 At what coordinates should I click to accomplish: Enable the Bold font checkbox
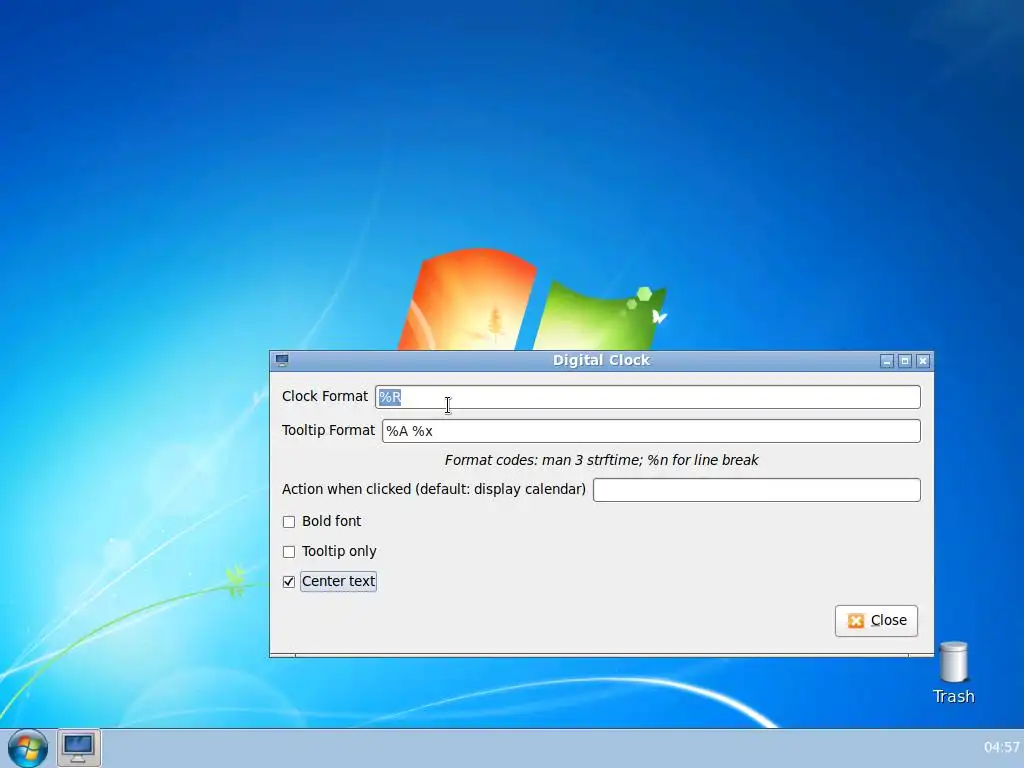tap(289, 522)
